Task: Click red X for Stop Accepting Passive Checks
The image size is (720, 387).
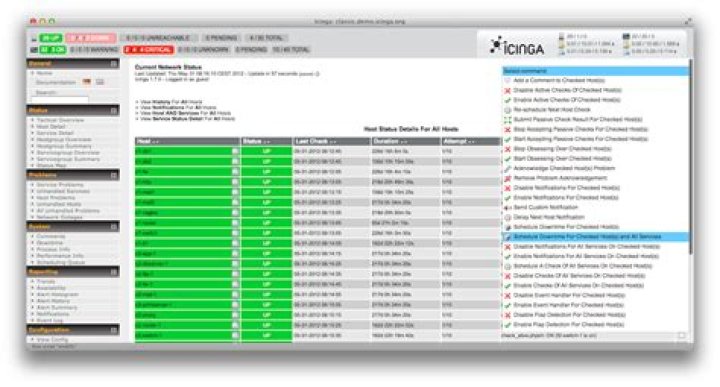Action: (x=507, y=129)
